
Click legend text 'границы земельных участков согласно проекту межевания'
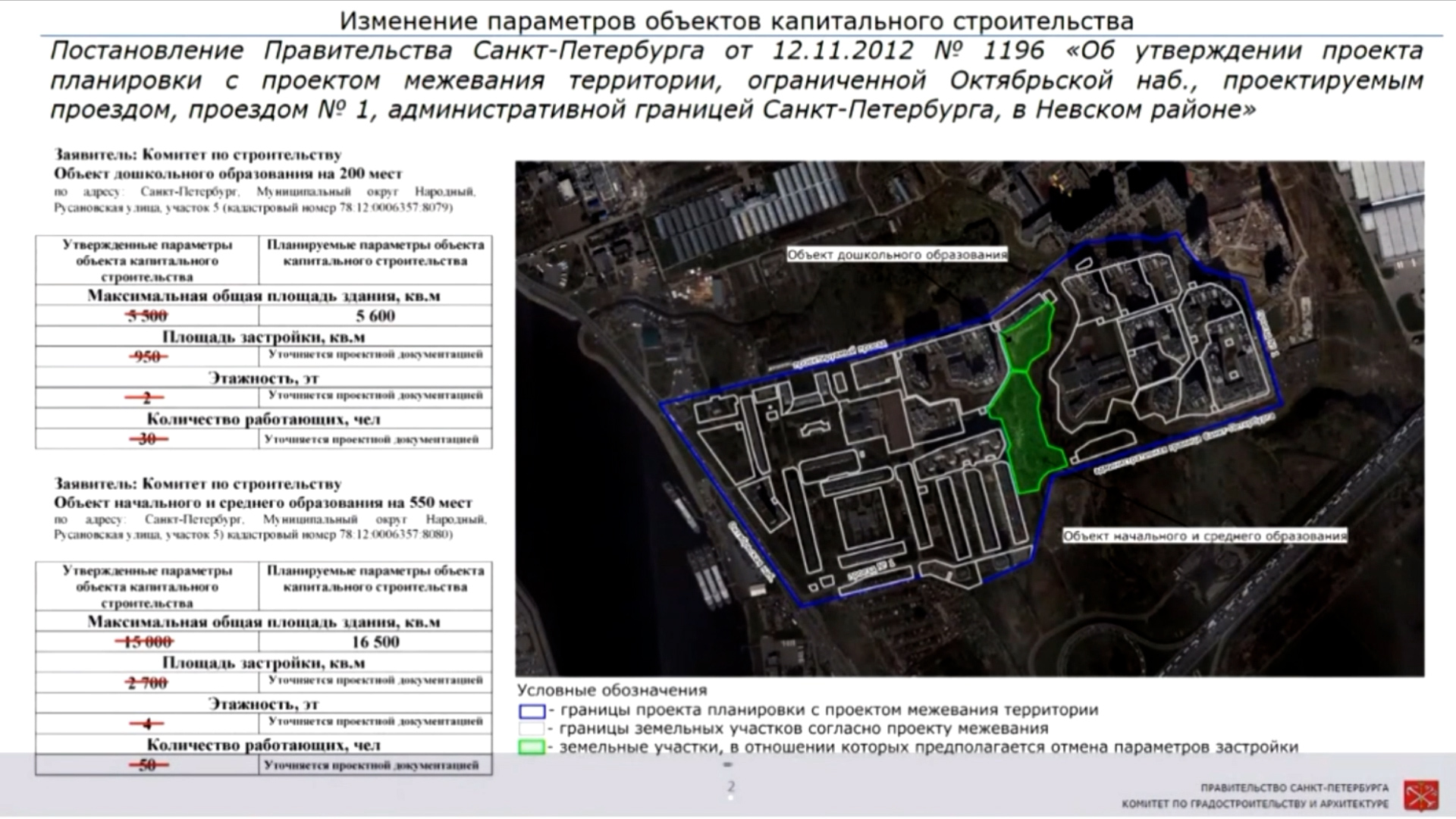pyautogui.click(x=804, y=729)
